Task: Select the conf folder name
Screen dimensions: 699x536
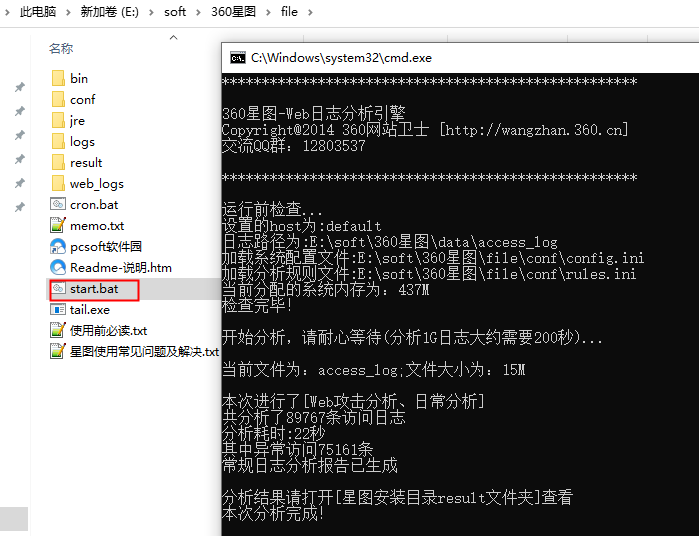Action: tap(82, 99)
